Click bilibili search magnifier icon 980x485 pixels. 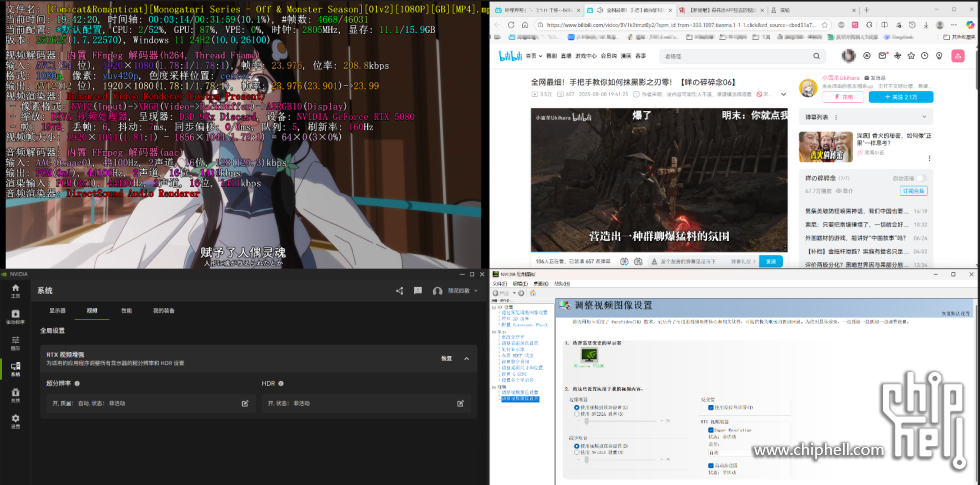(x=816, y=56)
